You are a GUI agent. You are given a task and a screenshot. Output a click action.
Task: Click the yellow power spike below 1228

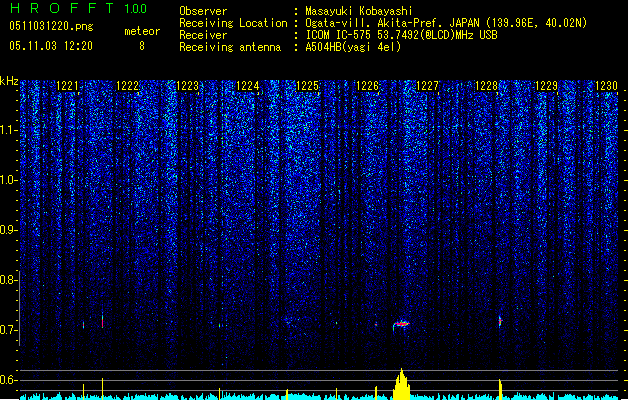[x=500, y=389]
